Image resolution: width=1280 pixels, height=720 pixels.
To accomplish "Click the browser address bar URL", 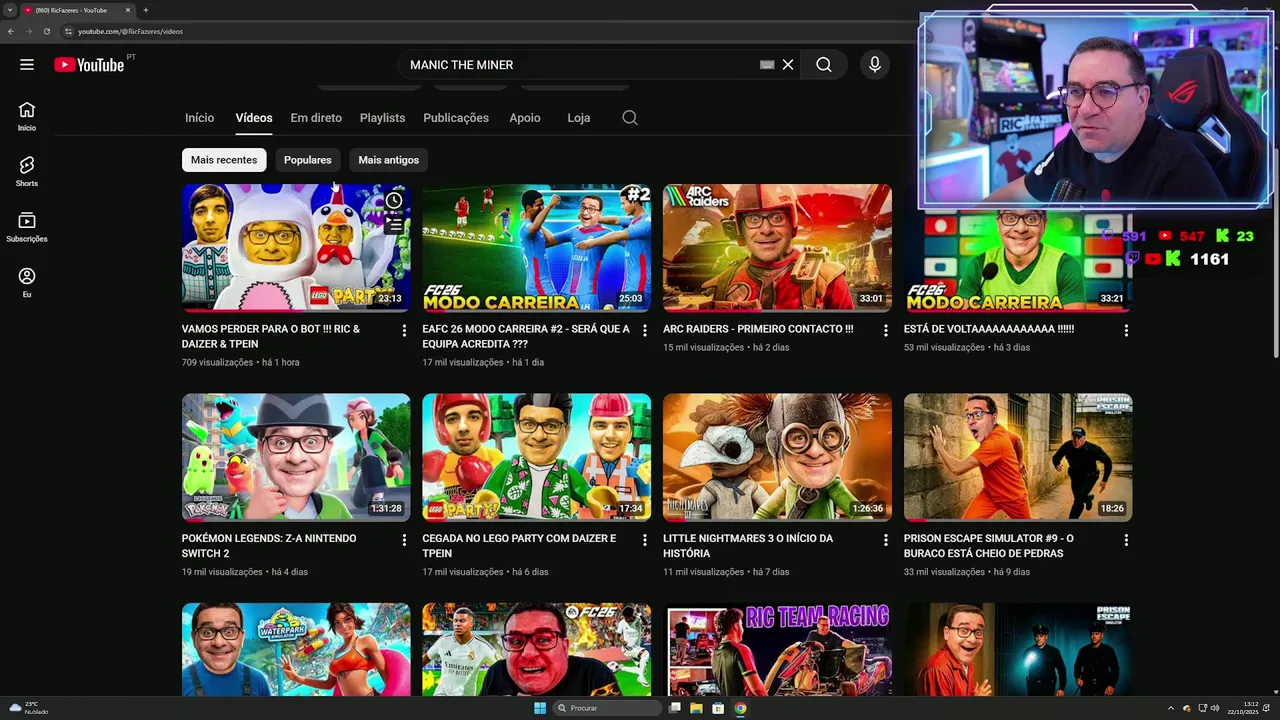I will [x=130, y=31].
